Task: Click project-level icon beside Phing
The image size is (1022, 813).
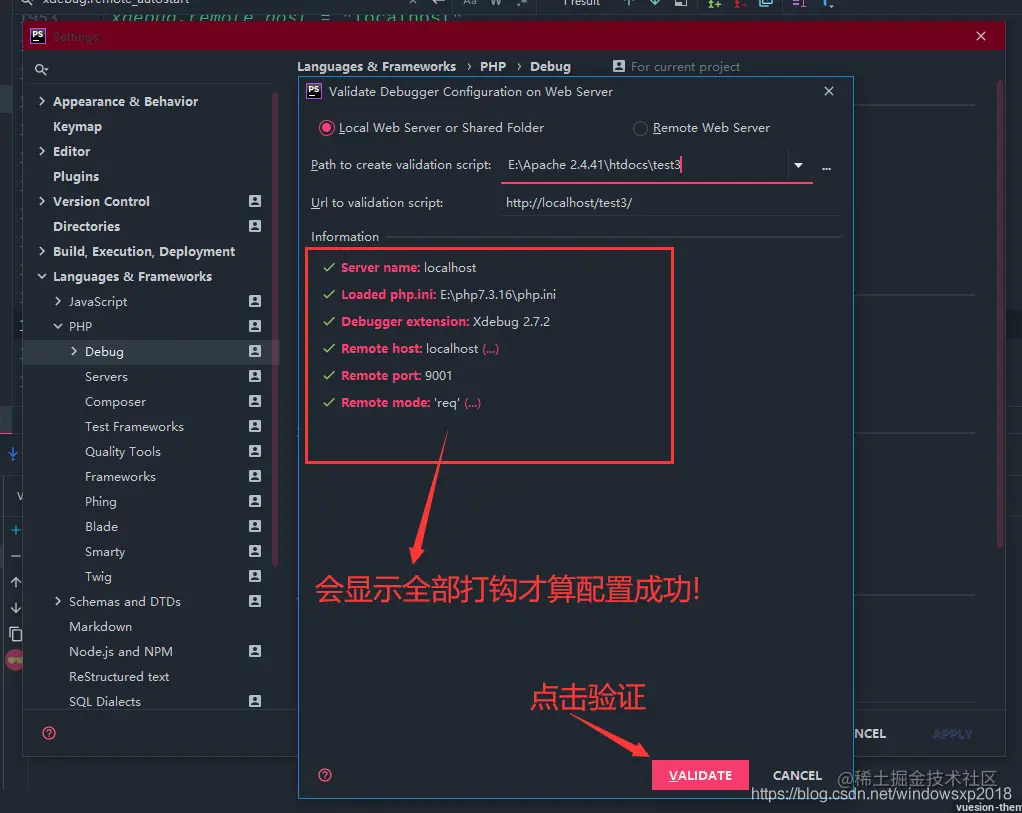Action: point(255,501)
